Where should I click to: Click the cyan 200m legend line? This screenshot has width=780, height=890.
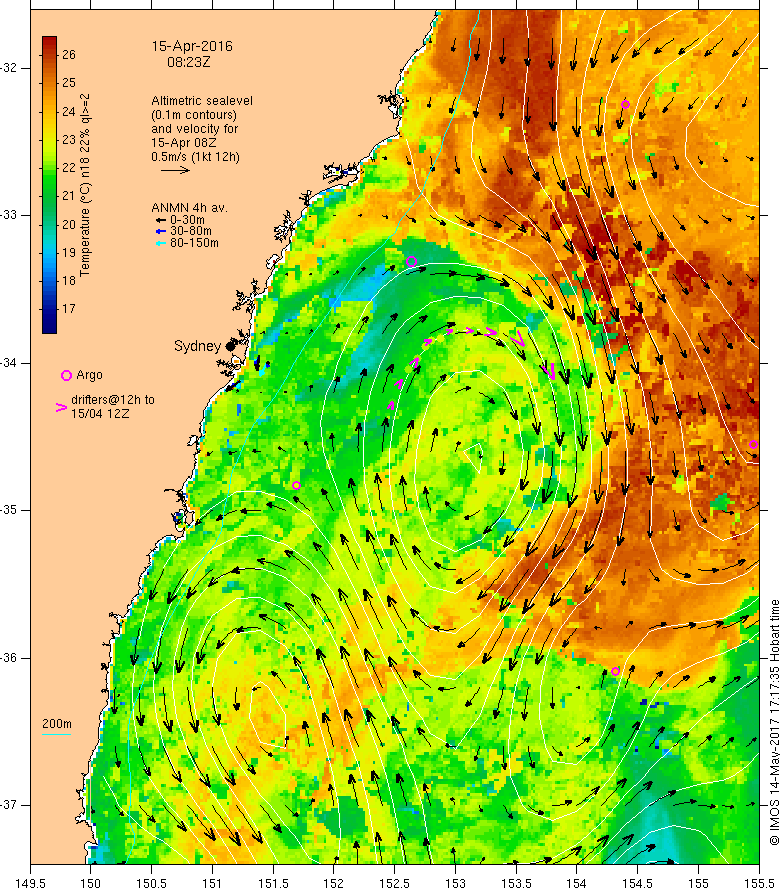57,734
